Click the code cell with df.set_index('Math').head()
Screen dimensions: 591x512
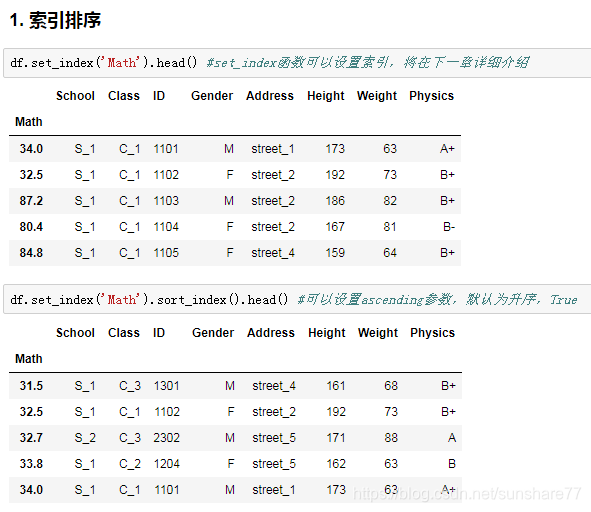[x=297, y=63]
